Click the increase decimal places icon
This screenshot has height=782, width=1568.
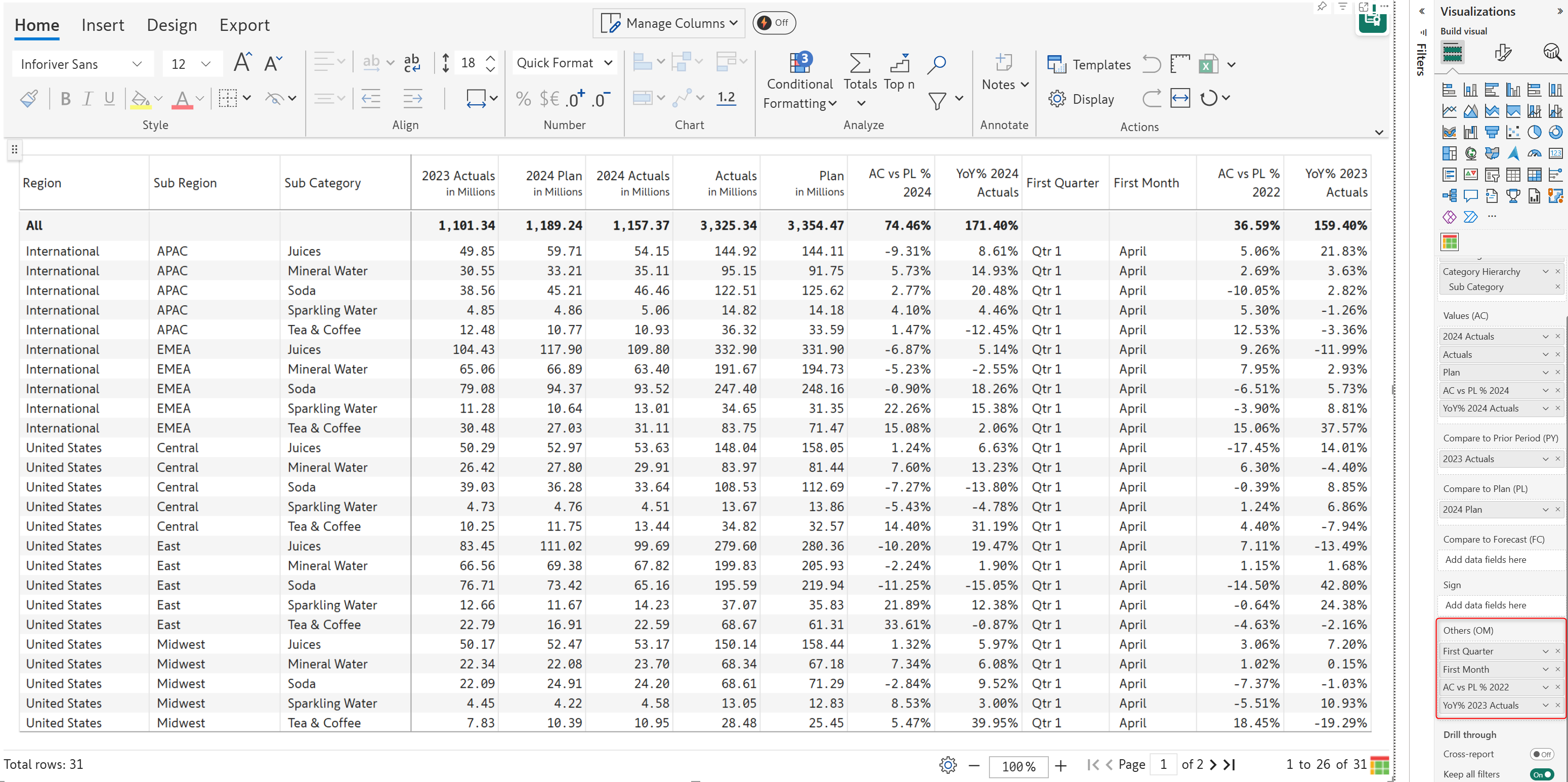[x=575, y=99]
